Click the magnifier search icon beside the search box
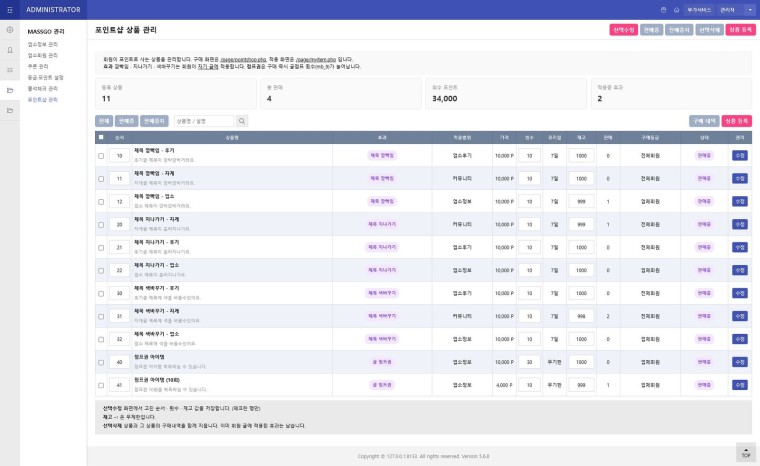The image size is (760, 466). (242, 121)
